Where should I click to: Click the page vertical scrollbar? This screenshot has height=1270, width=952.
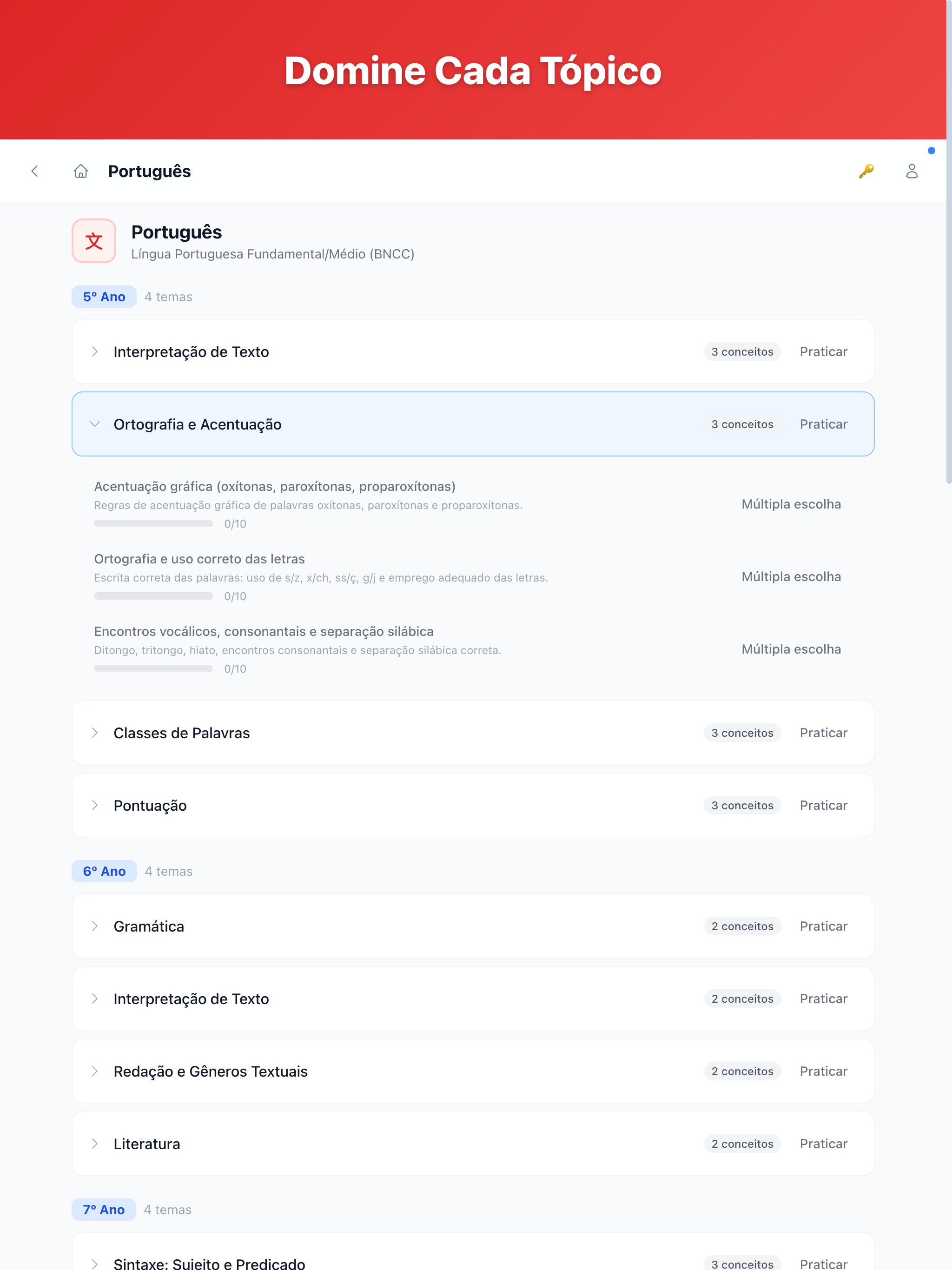click(x=949, y=242)
